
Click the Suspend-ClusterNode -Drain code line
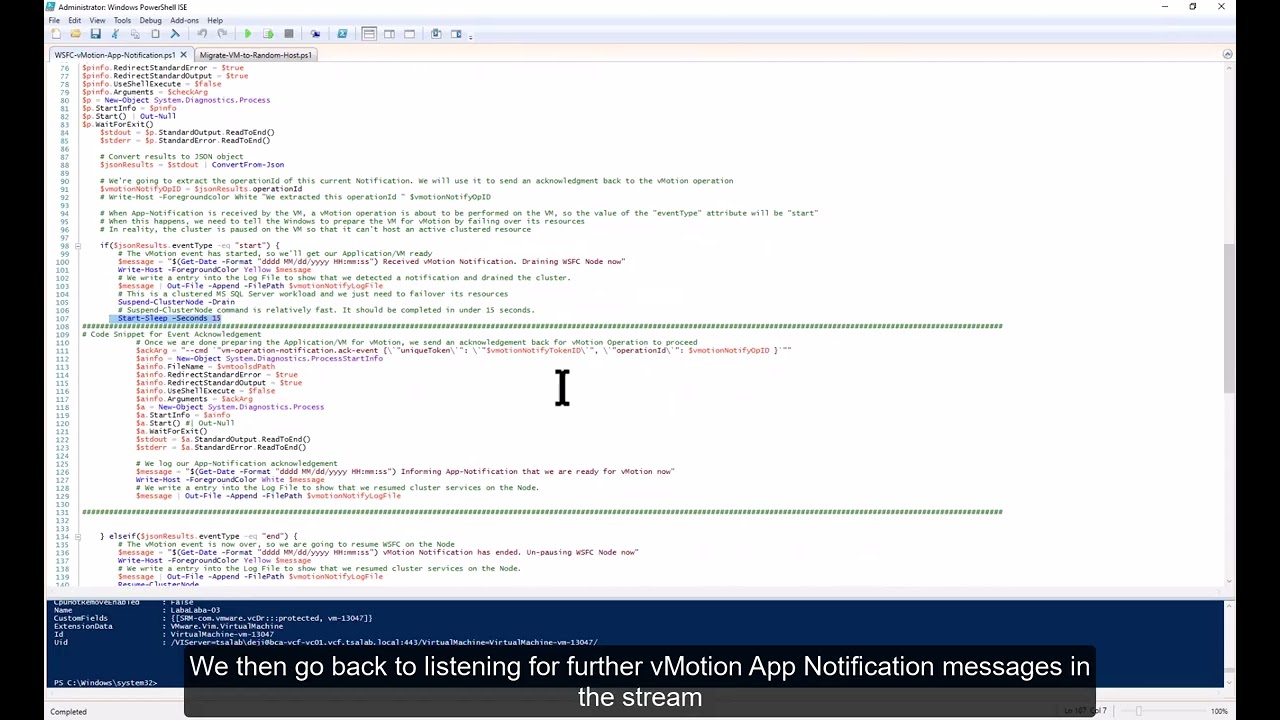(x=176, y=302)
